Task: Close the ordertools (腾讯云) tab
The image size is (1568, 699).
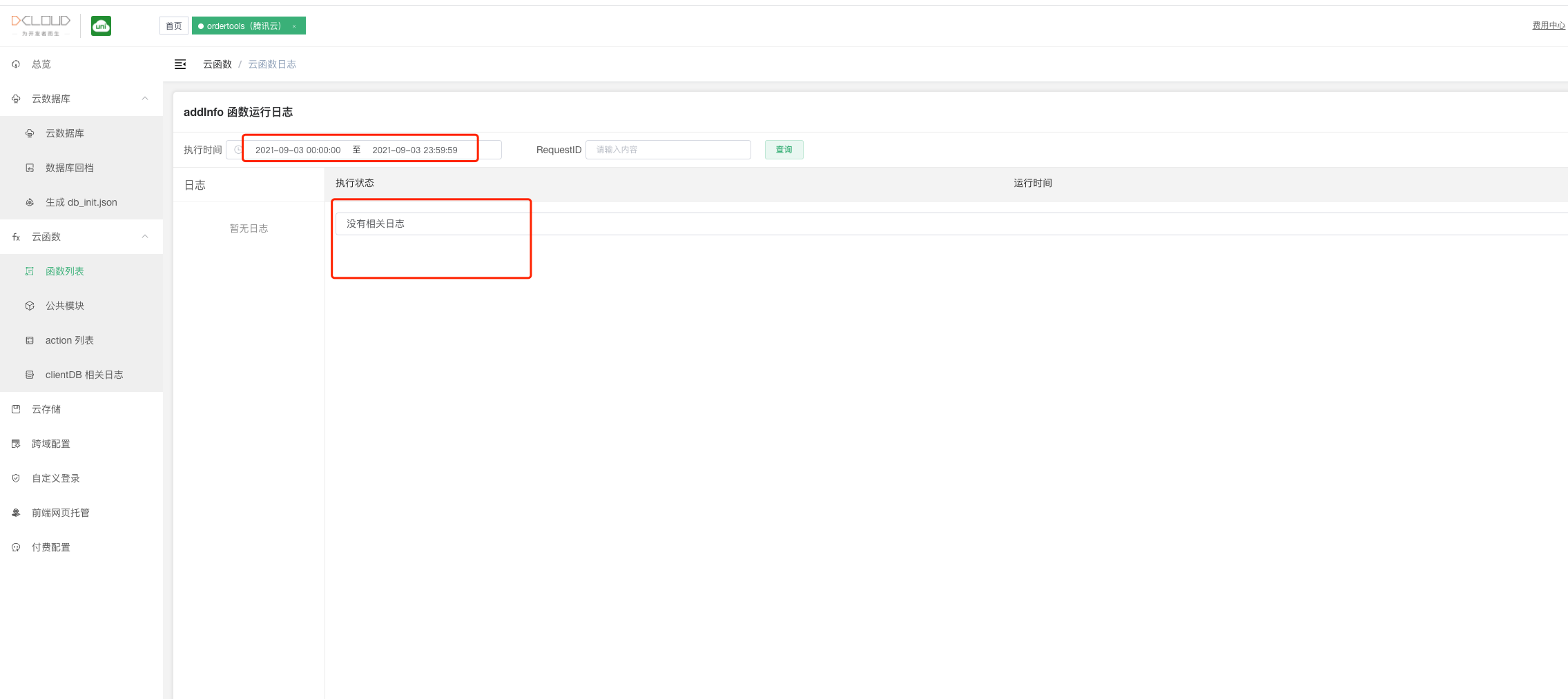Action: 294,26
